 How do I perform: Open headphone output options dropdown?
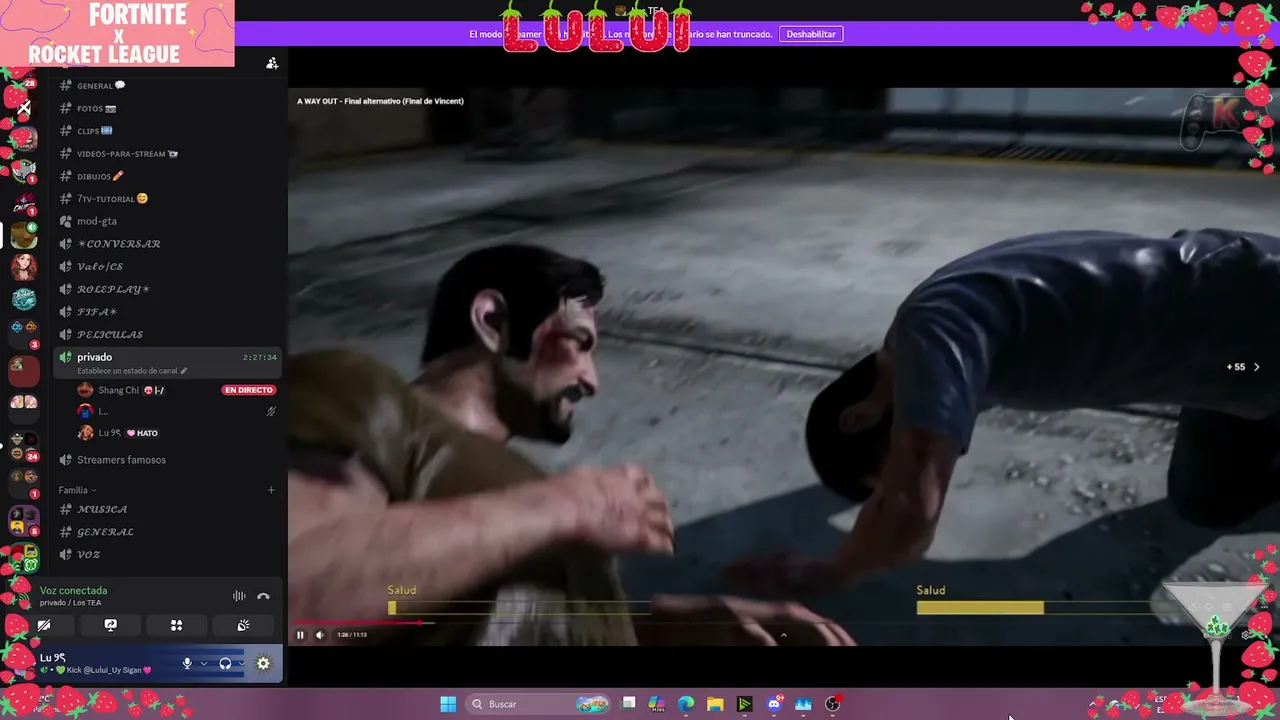point(240,663)
